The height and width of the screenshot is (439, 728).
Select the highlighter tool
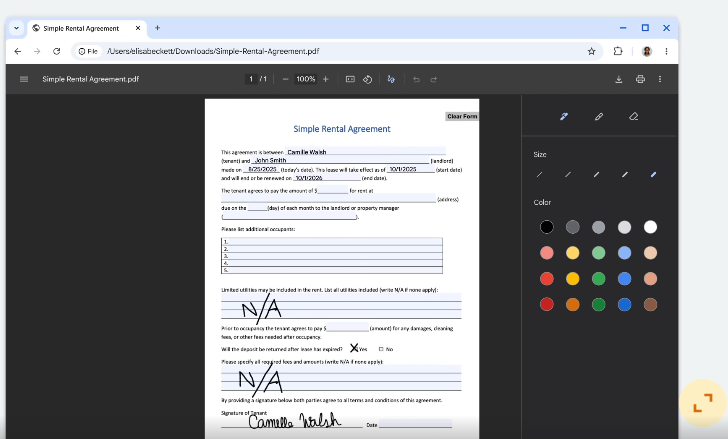pos(599,116)
